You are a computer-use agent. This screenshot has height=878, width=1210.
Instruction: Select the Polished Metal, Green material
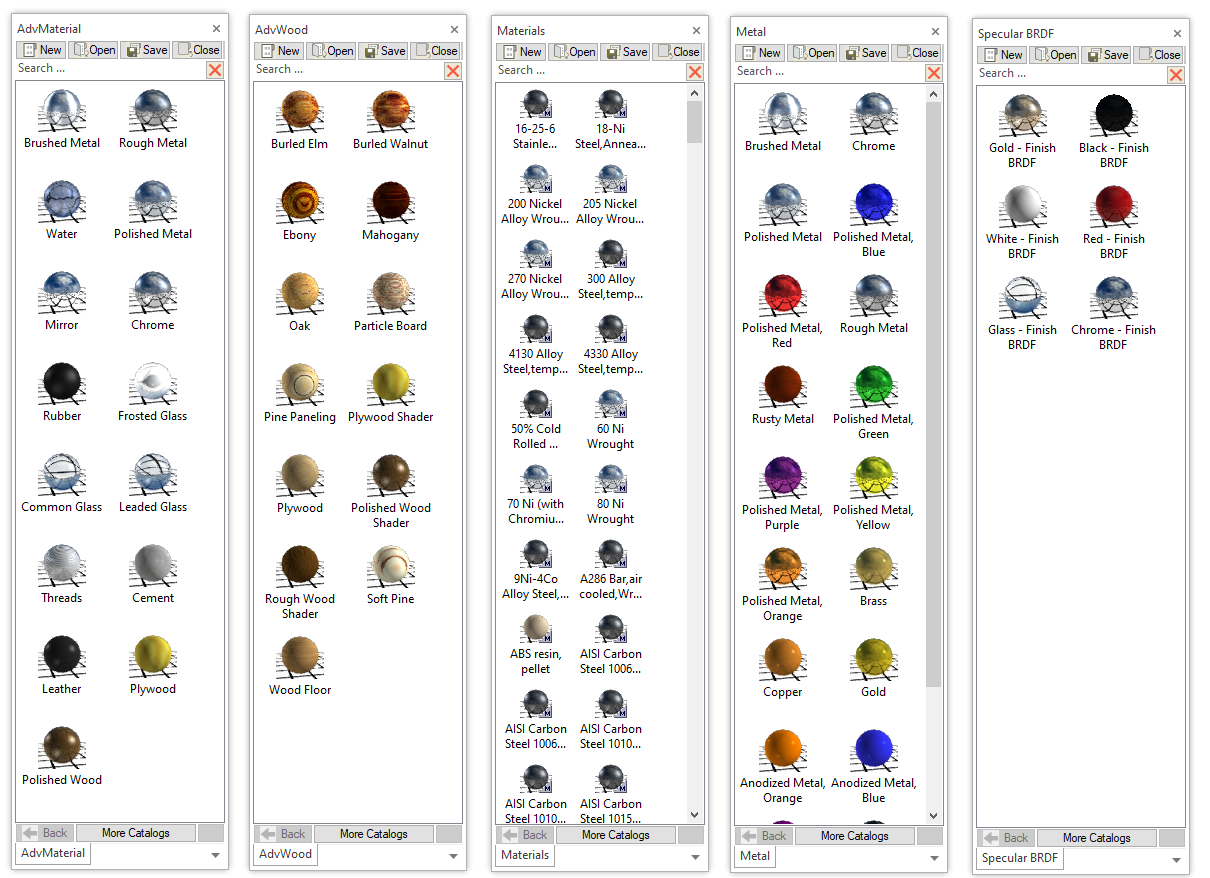874,402
